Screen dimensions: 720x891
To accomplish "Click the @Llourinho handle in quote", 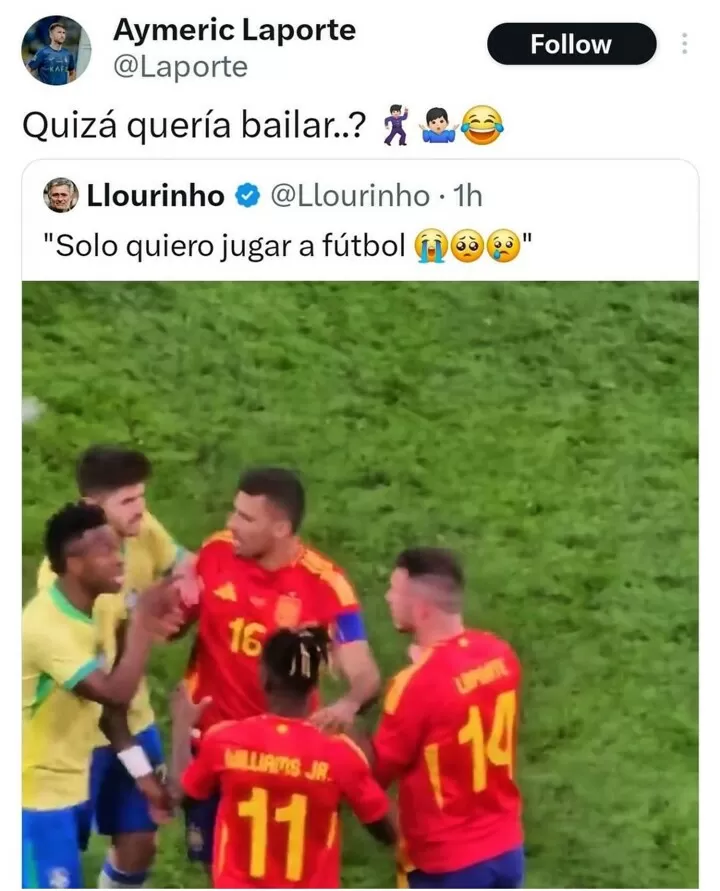I will pos(350,196).
